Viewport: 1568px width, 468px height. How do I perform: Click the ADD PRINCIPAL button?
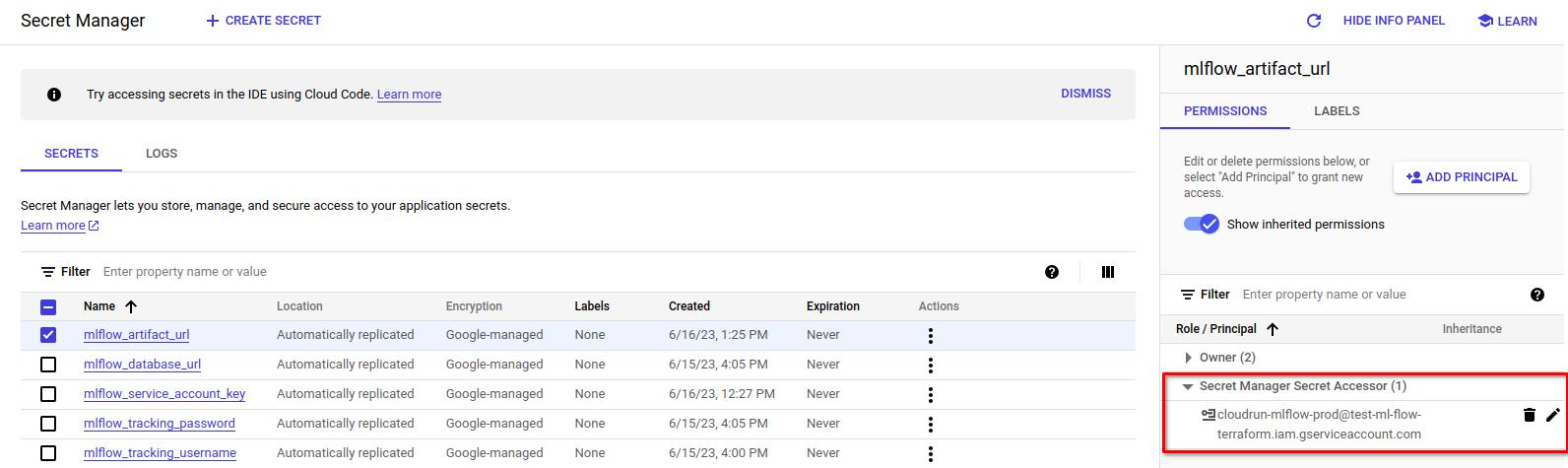click(x=1462, y=177)
